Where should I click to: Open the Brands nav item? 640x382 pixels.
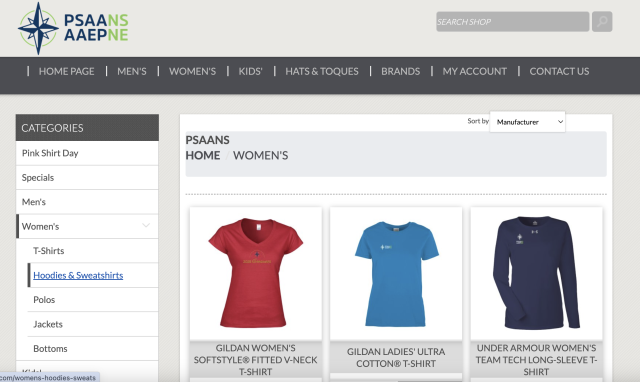click(400, 71)
